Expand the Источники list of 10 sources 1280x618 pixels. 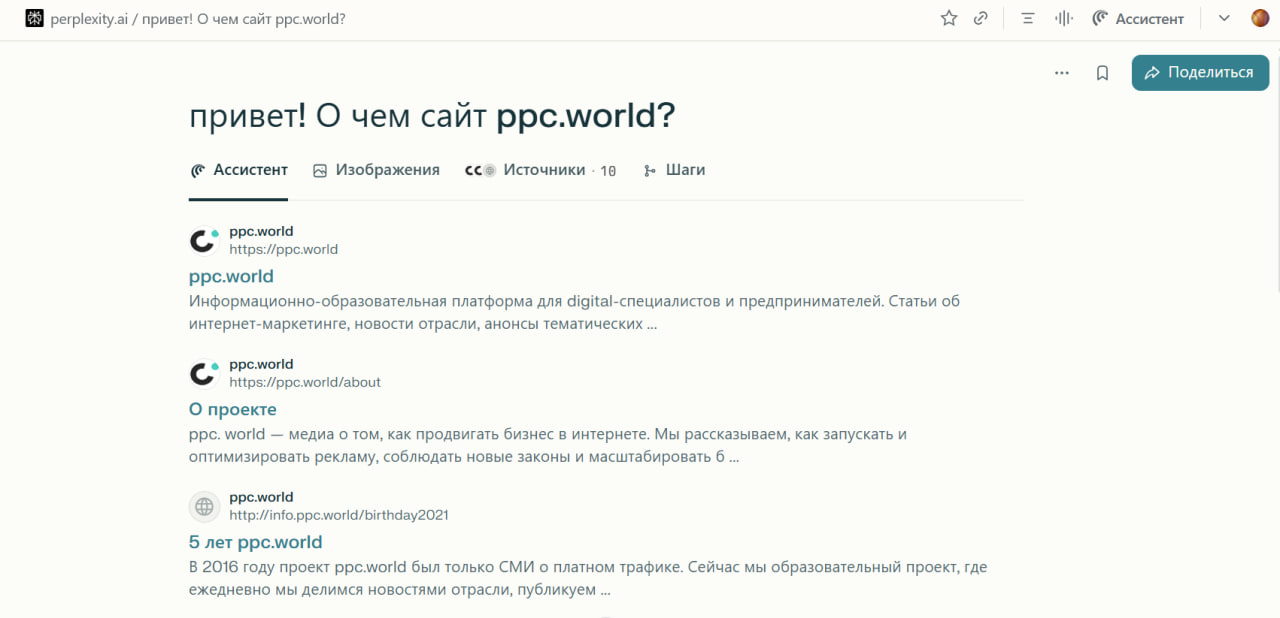pos(541,170)
